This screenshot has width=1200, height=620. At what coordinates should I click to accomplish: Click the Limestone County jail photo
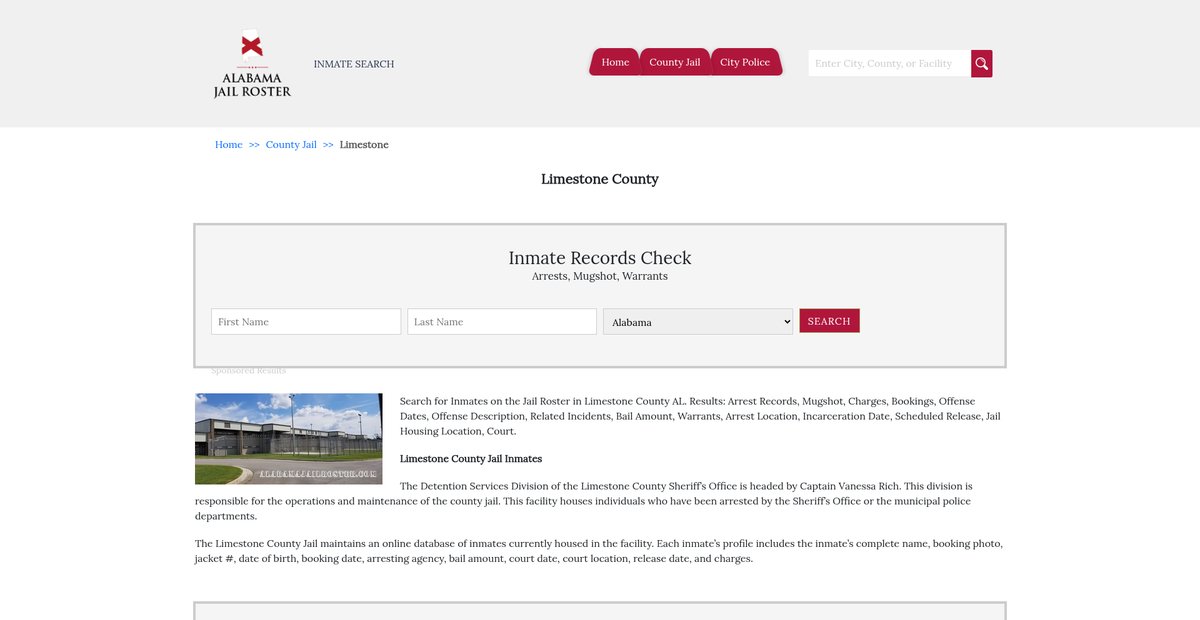point(289,439)
